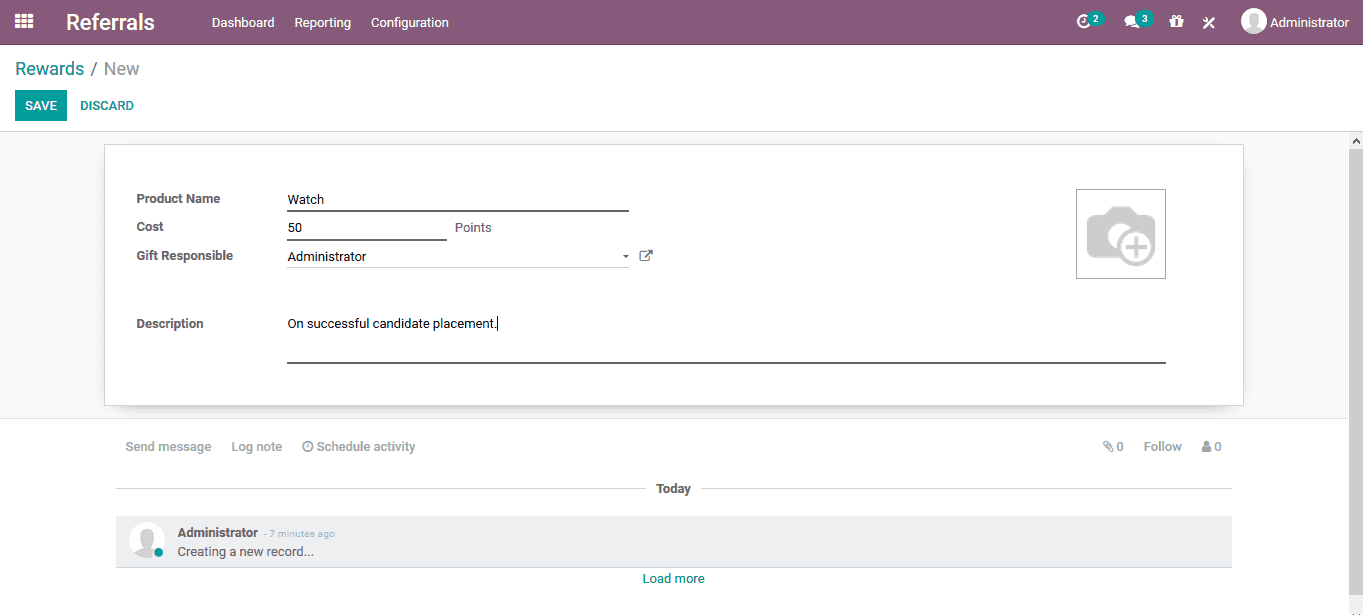Load more chatter messages
Screen dimensions: 1363x615
(x=673, y=579)
